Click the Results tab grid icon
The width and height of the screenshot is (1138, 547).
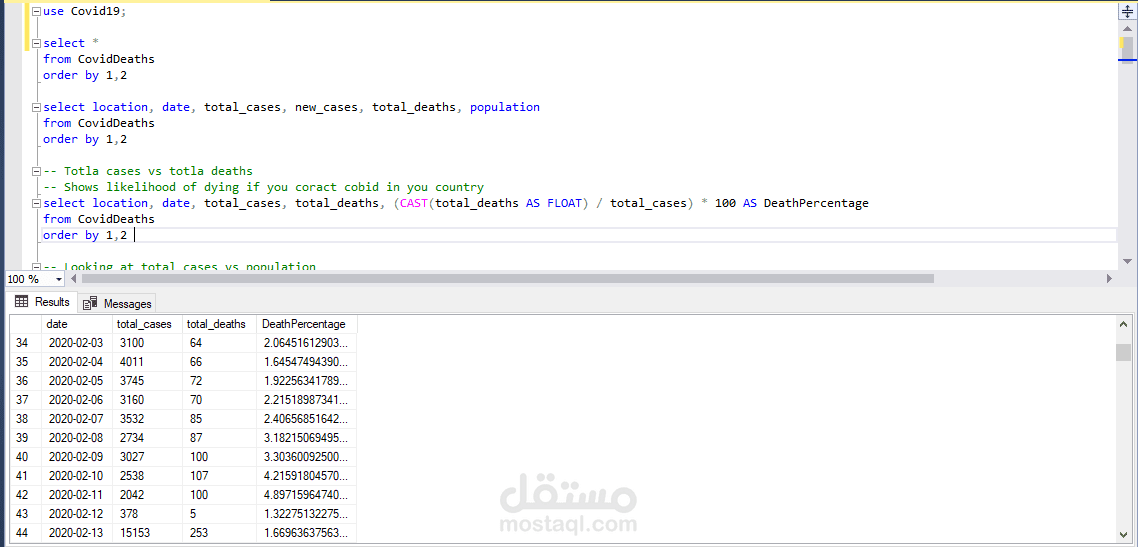click(x=21, y=302)
